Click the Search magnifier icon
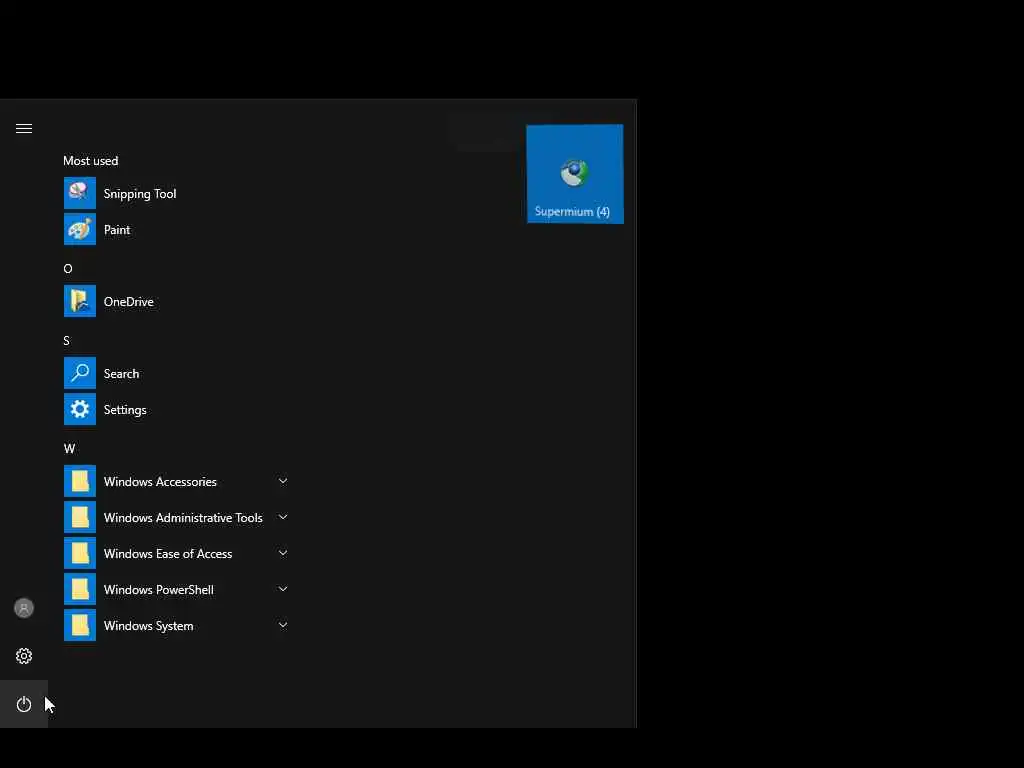This screenshot has height=768, width=1024. pos(80,373)
